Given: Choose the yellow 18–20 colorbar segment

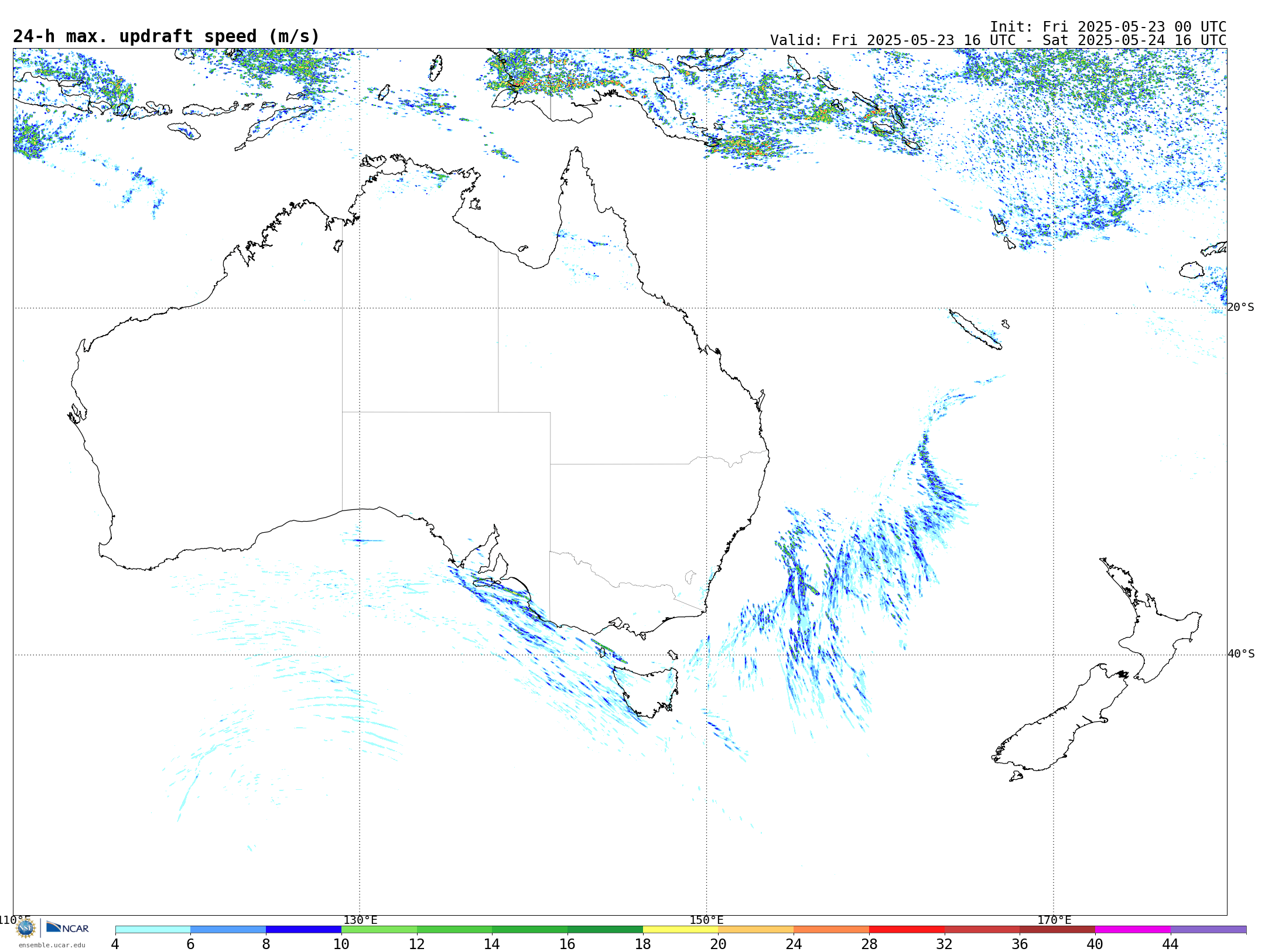Looking at the screenshot, I should pos(681,930).
